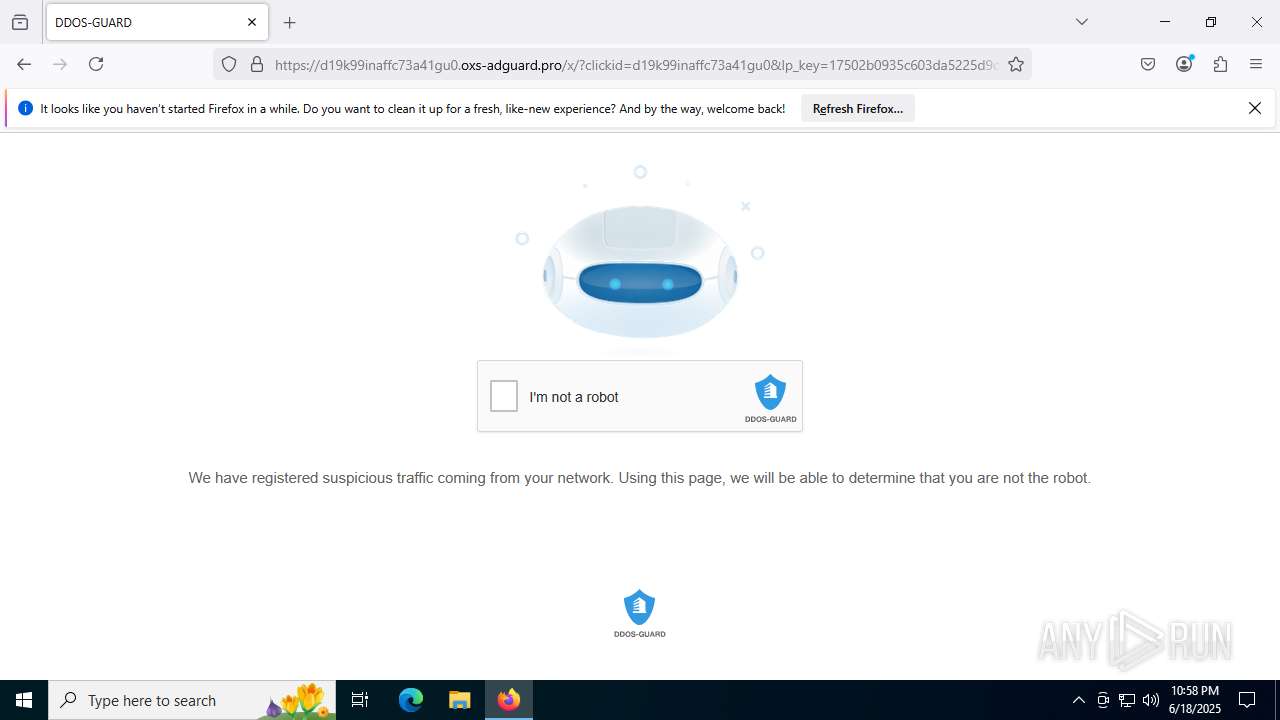The width and height of the screenshot is (1280, 720).
Task: Expand the list all tabs dropdown
Action: [x=1081, y=22]
